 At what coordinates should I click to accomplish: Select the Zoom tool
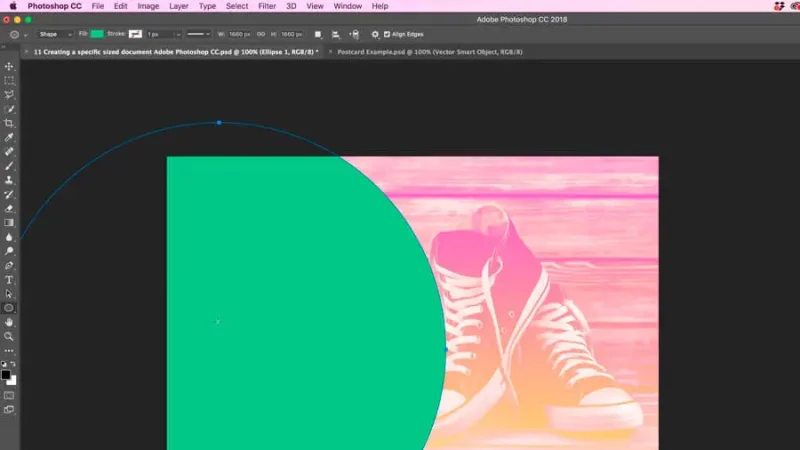[9, 336]
